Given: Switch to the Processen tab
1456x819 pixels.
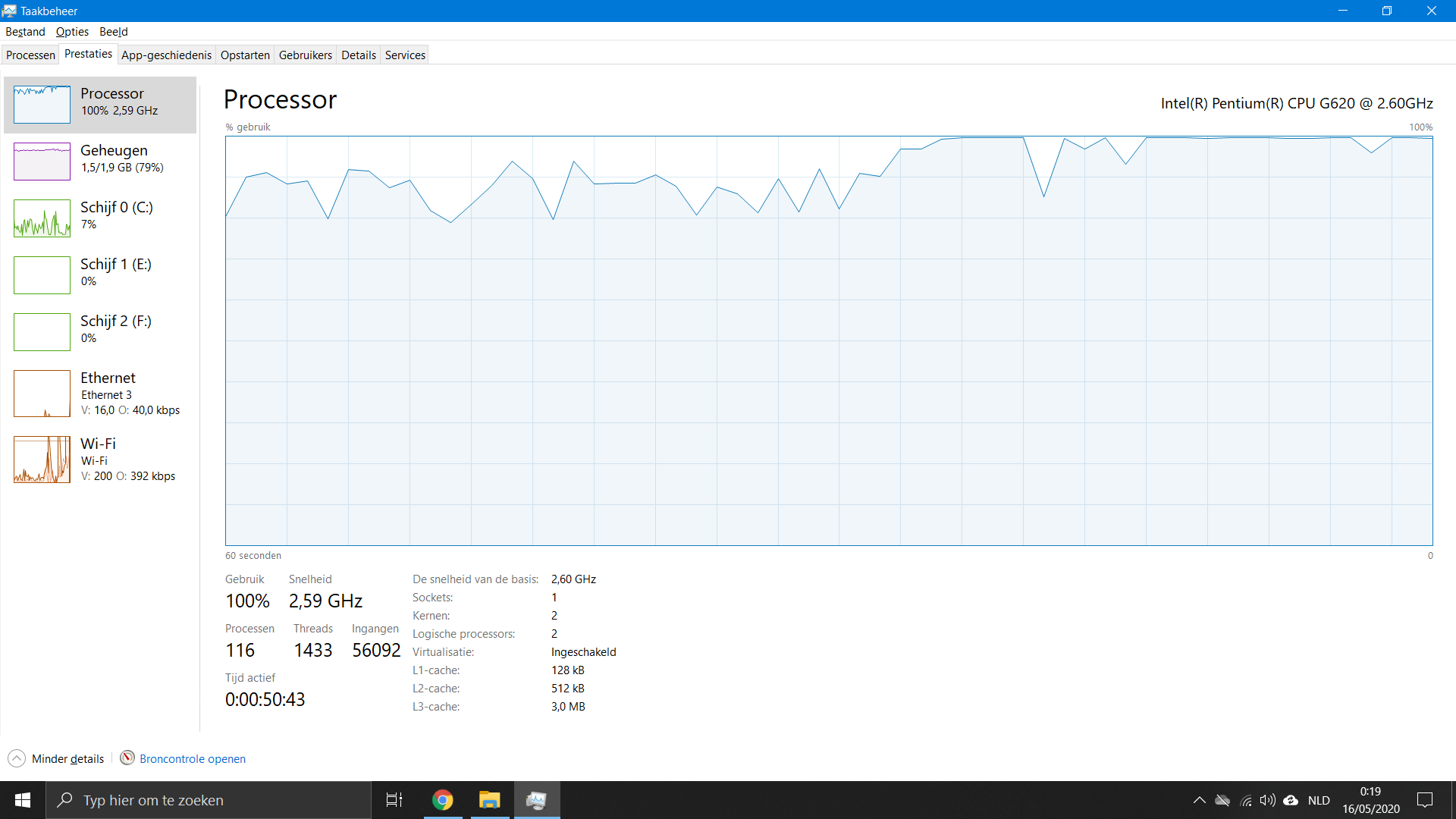Looking at the screenshot, I should click(x=30, y=55).
